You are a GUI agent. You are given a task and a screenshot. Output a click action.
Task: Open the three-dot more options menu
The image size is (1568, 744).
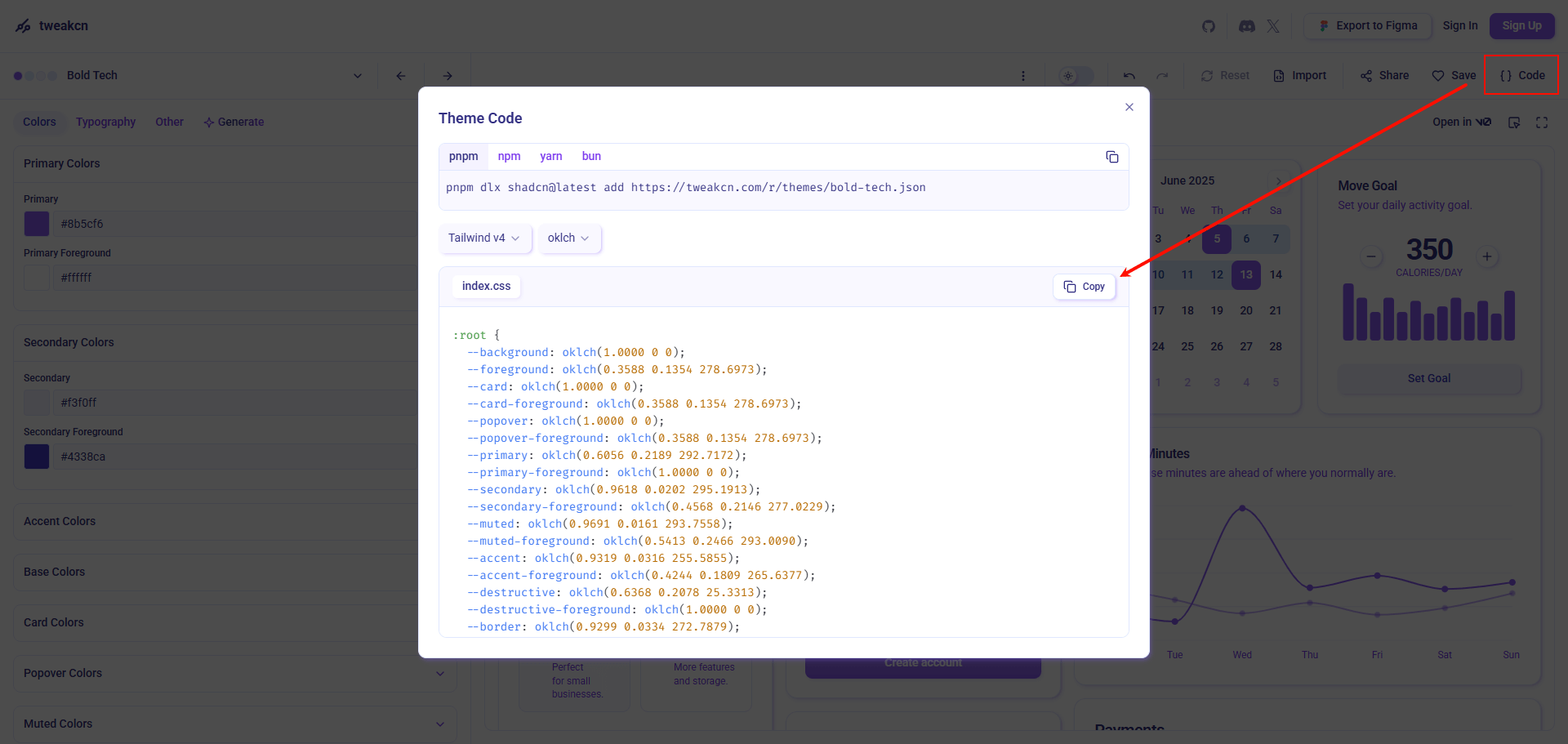1023,76
